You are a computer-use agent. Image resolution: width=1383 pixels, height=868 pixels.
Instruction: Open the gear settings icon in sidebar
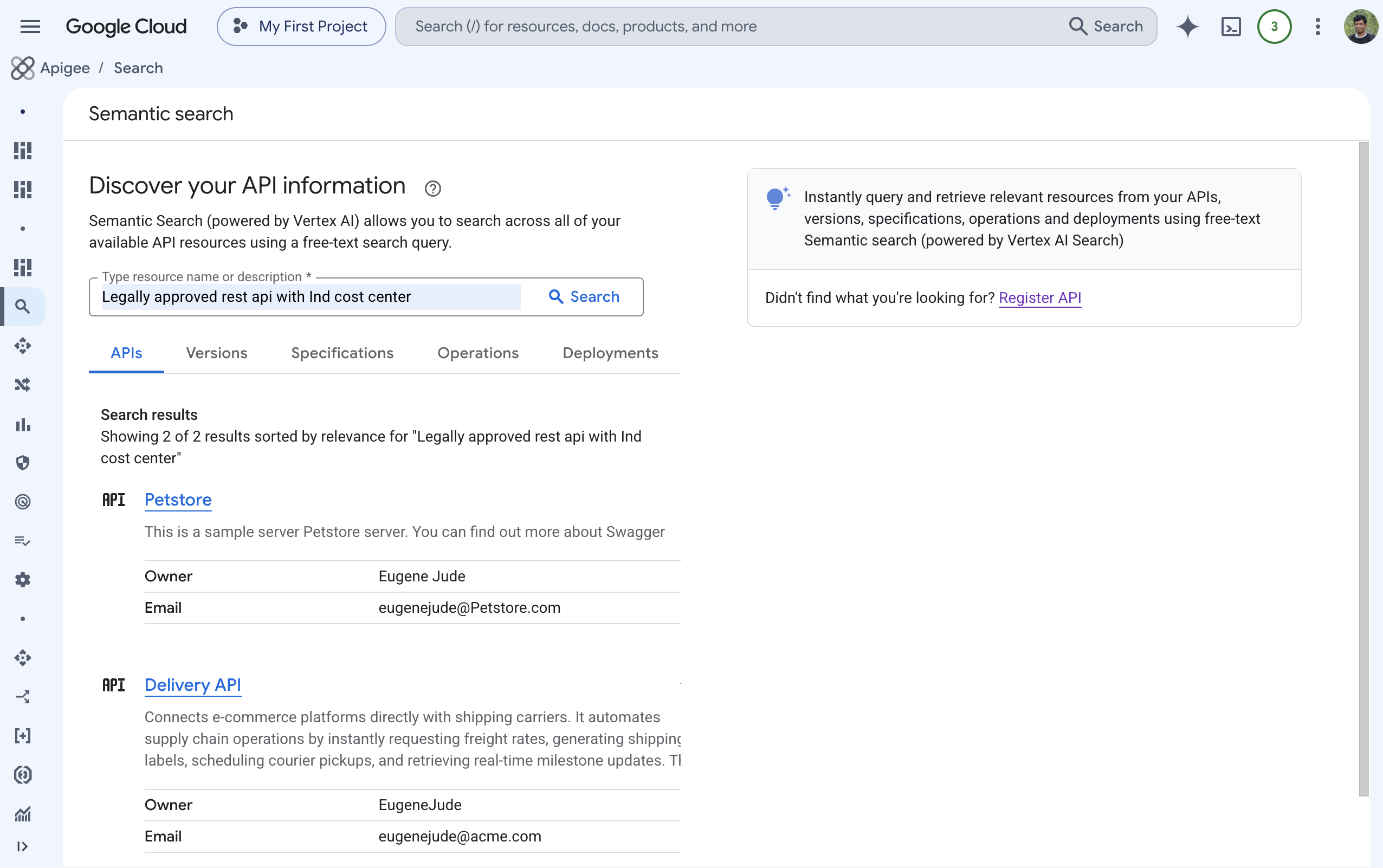pos(22,580)
